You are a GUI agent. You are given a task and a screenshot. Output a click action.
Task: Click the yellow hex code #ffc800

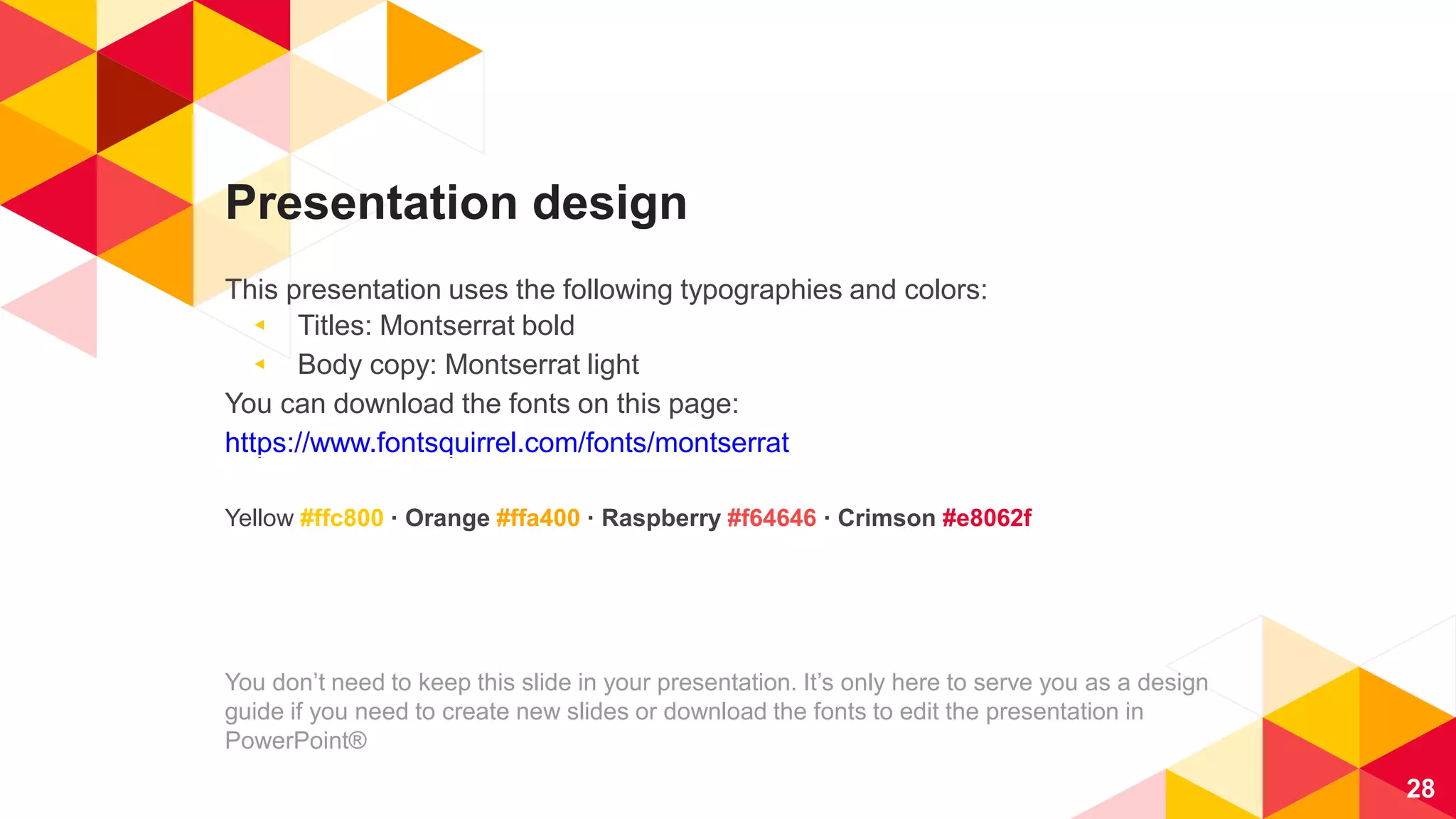tap(341, 518)
